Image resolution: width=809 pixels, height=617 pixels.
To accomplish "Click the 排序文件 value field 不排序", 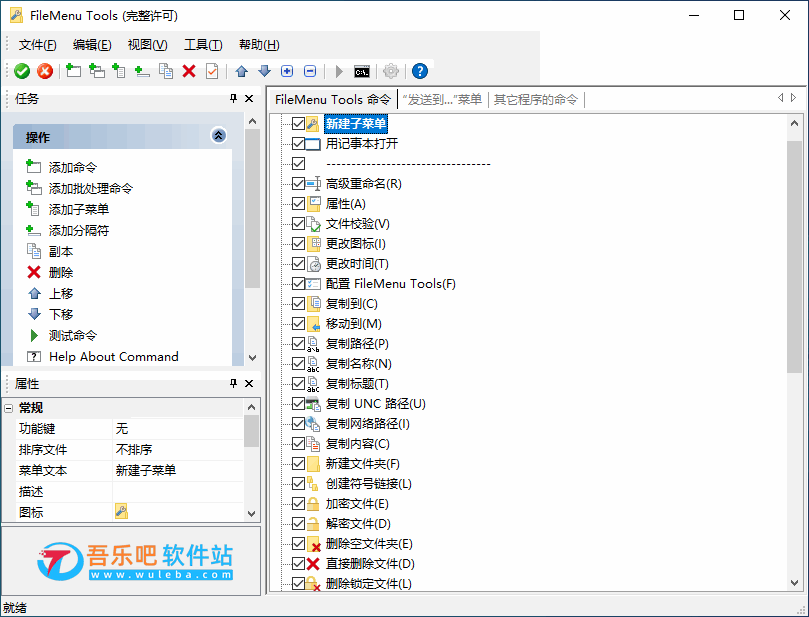I will point(177,449).
